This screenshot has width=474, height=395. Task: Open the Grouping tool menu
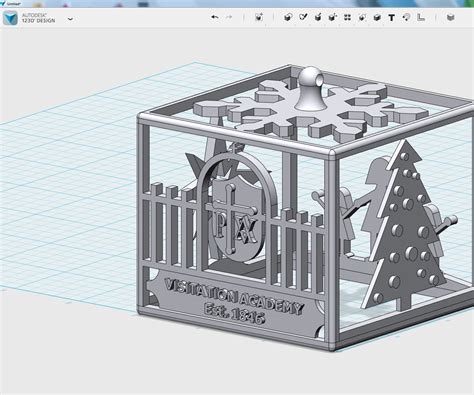pyautogui.click(x=362, y=18)
